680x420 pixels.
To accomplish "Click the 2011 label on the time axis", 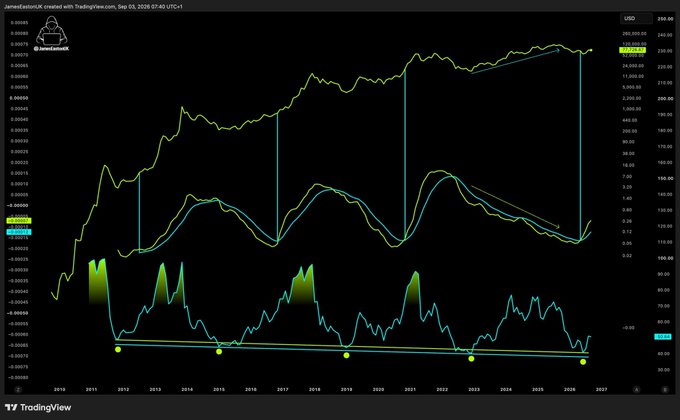I will [91, 390].
